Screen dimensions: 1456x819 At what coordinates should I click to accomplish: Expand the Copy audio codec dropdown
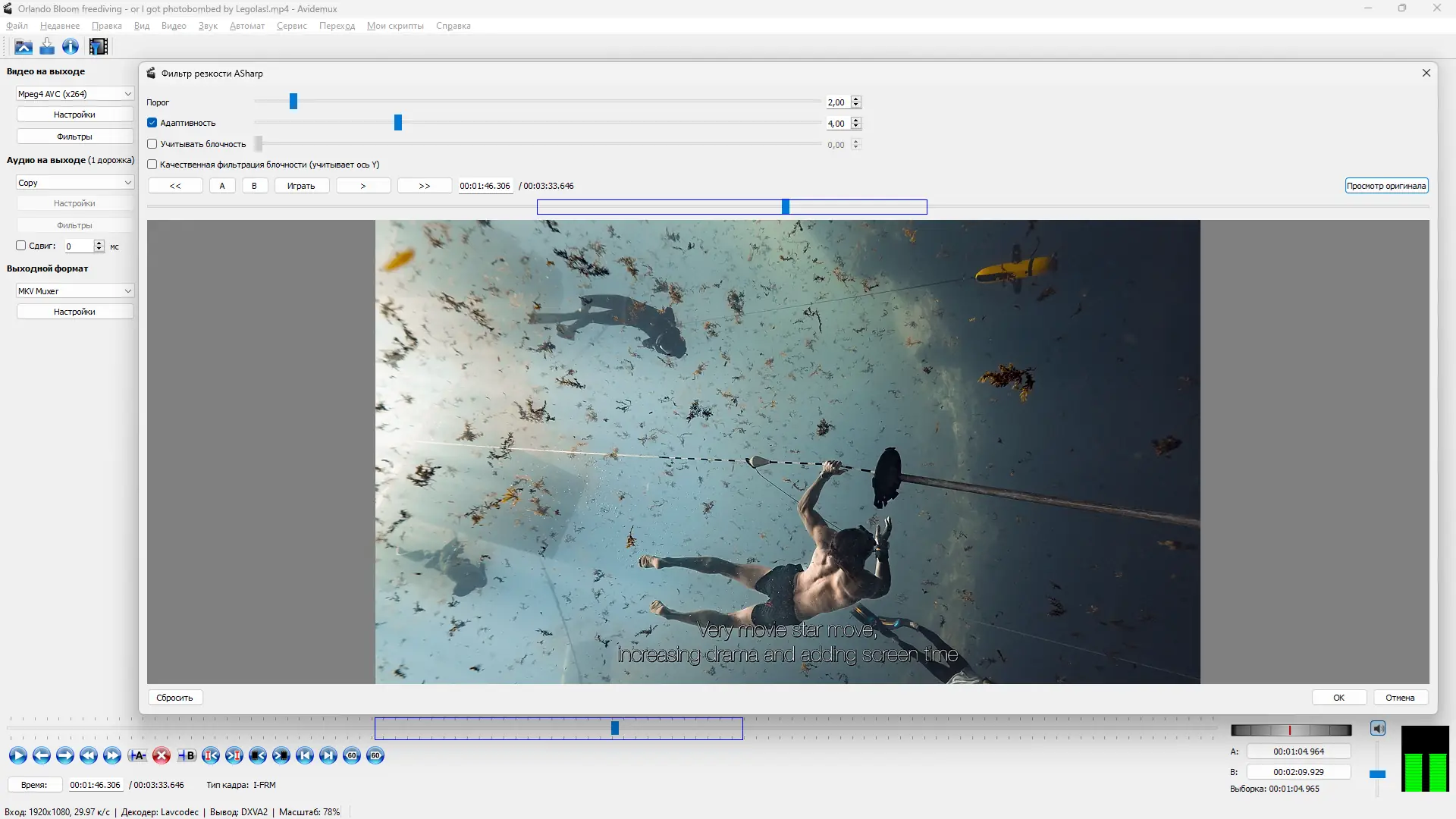tap(74, 183)
